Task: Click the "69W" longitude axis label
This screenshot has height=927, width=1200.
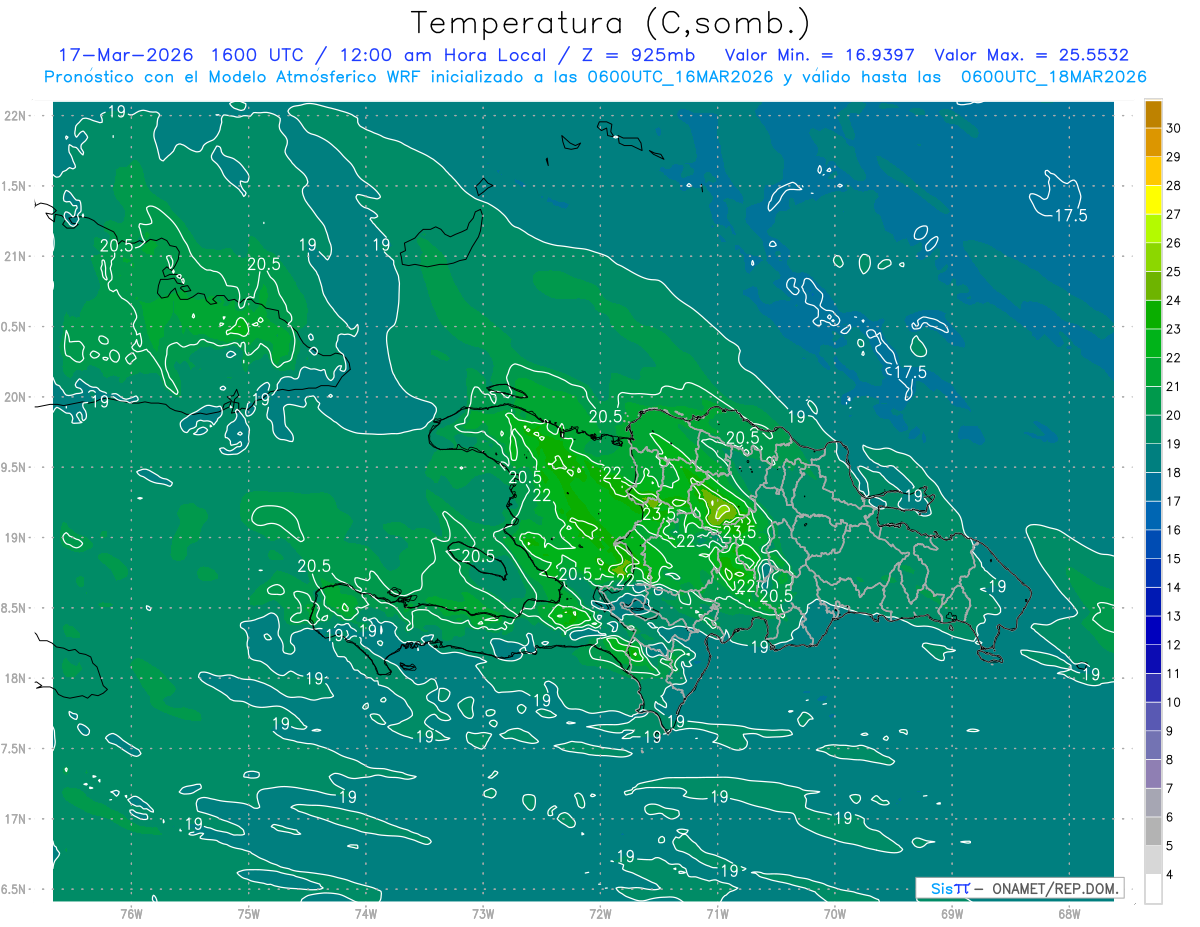Action: point(952,913)
